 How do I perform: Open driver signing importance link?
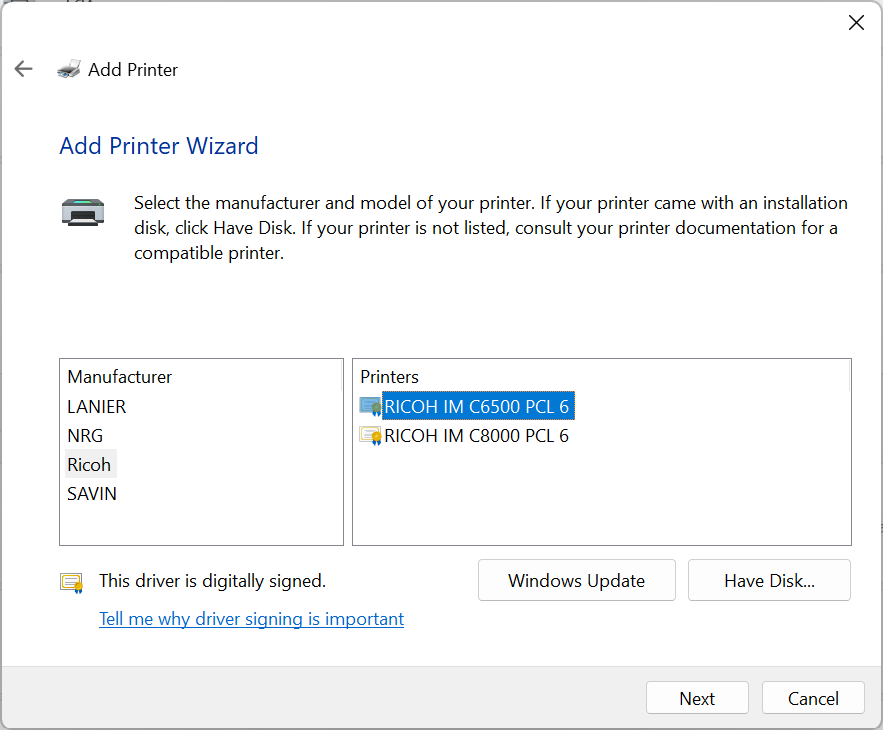tap(252, 619)
